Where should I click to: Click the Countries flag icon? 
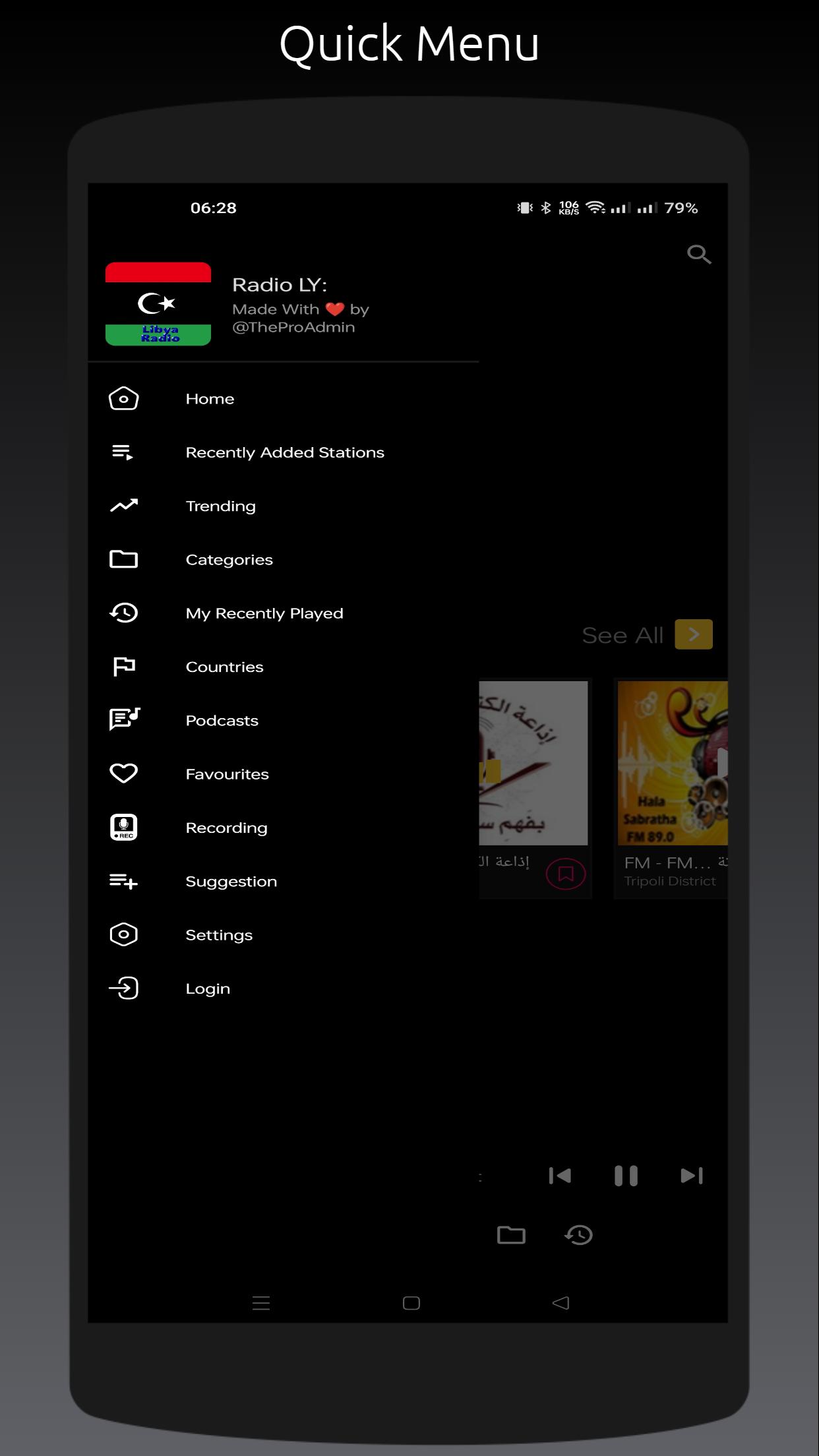[x=123, y=667]
